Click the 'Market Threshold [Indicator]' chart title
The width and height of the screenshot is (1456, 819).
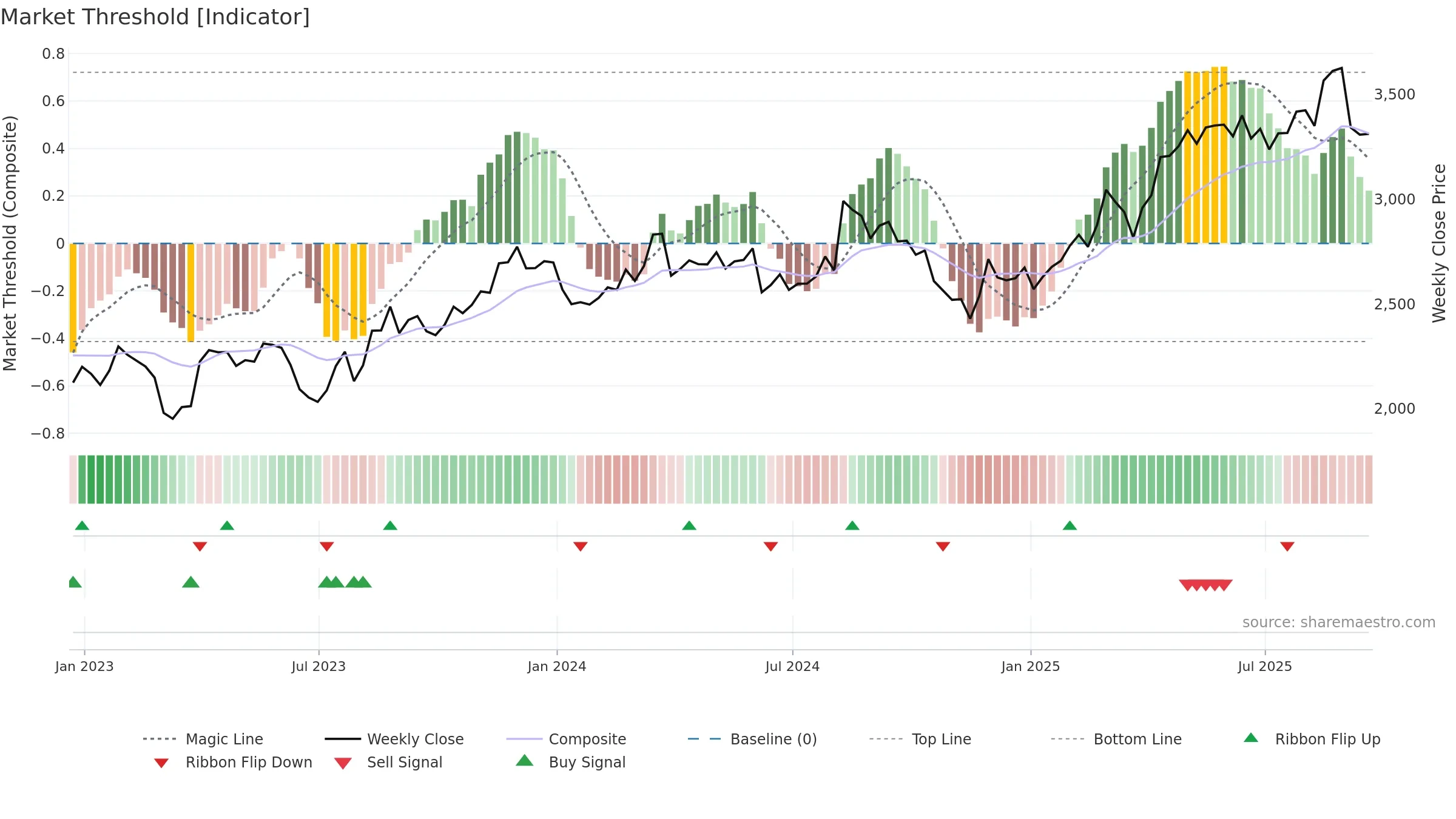point(155,17)
